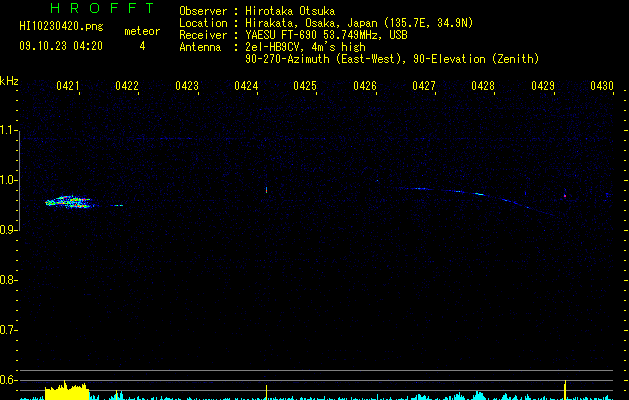
Task: Click the 1.1 kHz frequency axis label
Action: 8,130
